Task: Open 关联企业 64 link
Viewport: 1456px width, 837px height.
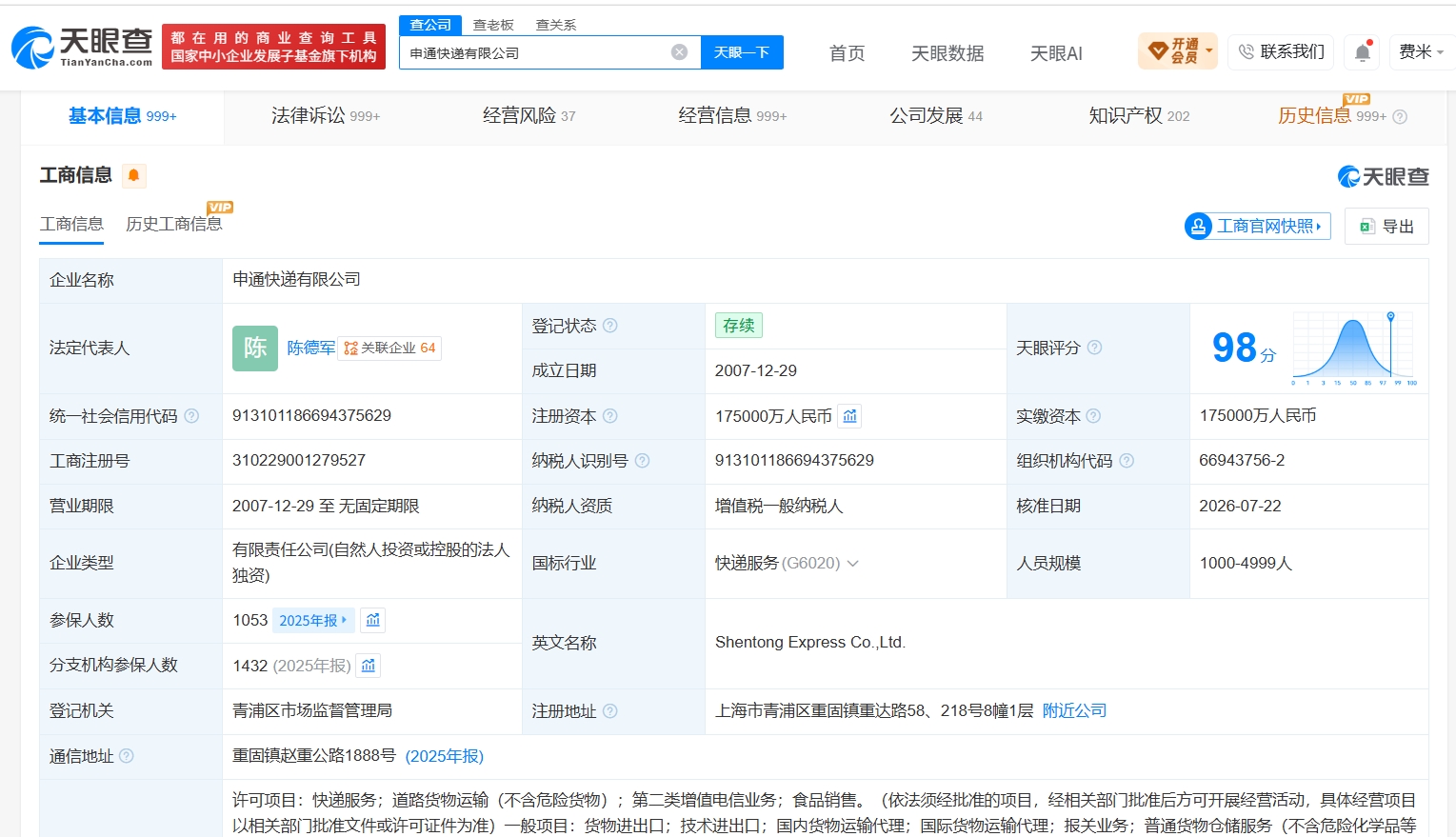Action: pyautogui.click(x=389, y=349)
